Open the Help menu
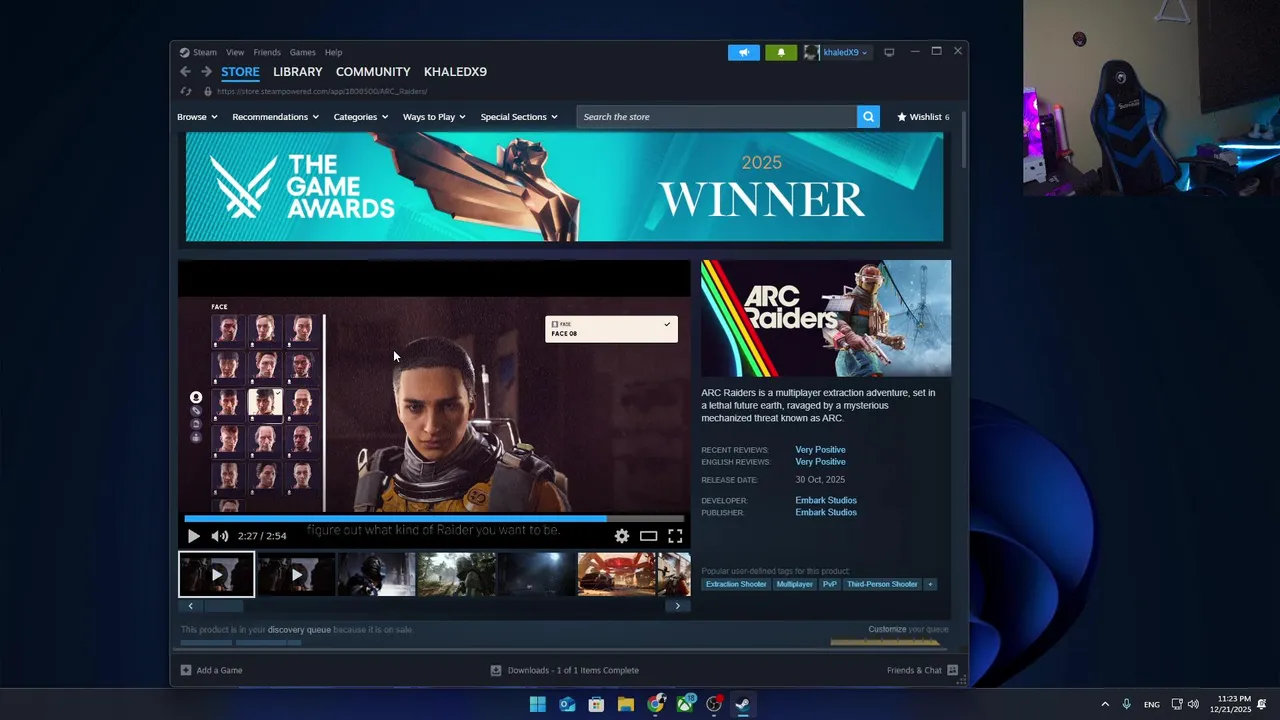The width and height of the screenshot is (1280, 720). 333,53
